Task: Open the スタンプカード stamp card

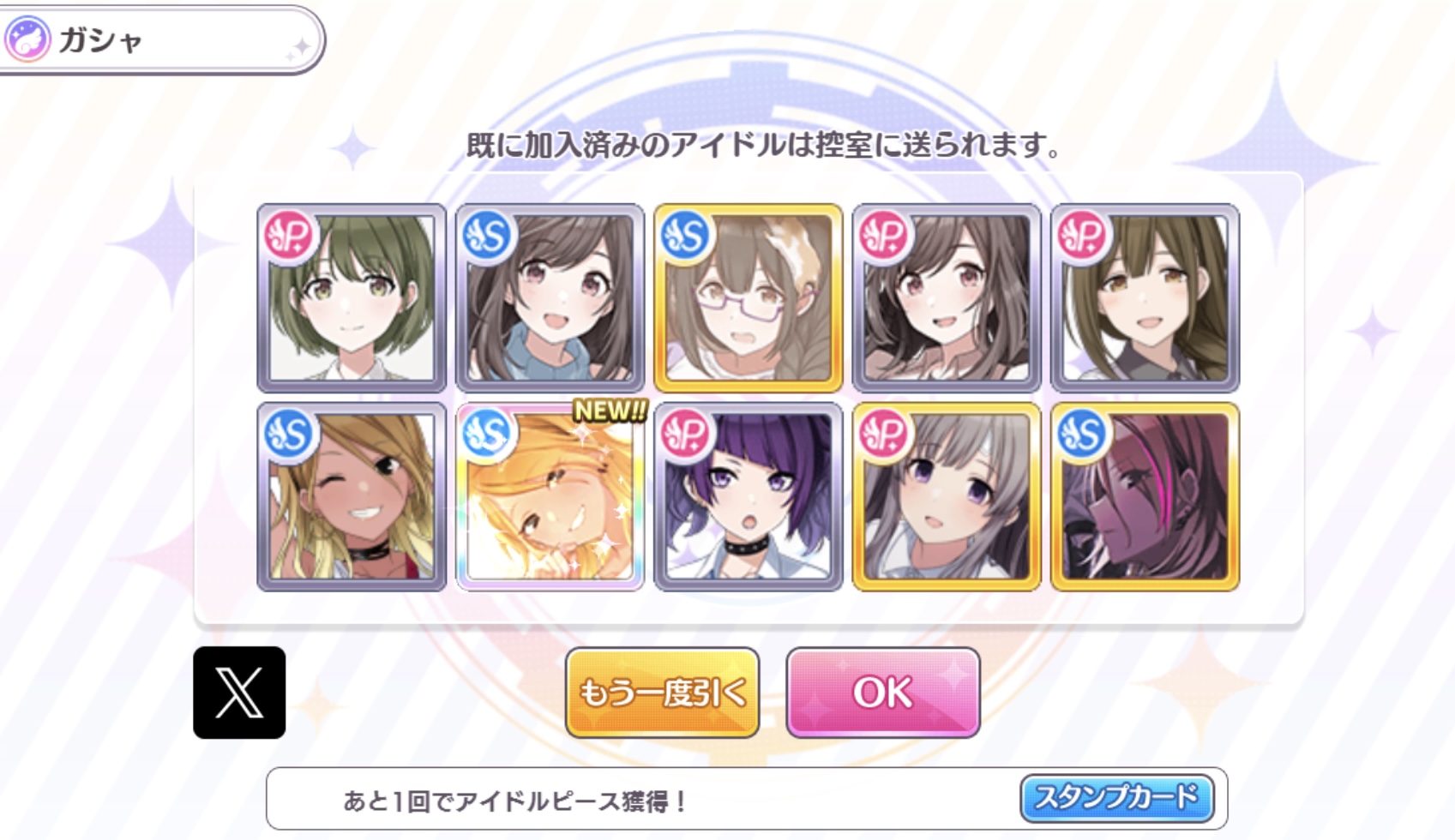Action: point(1116,798)
